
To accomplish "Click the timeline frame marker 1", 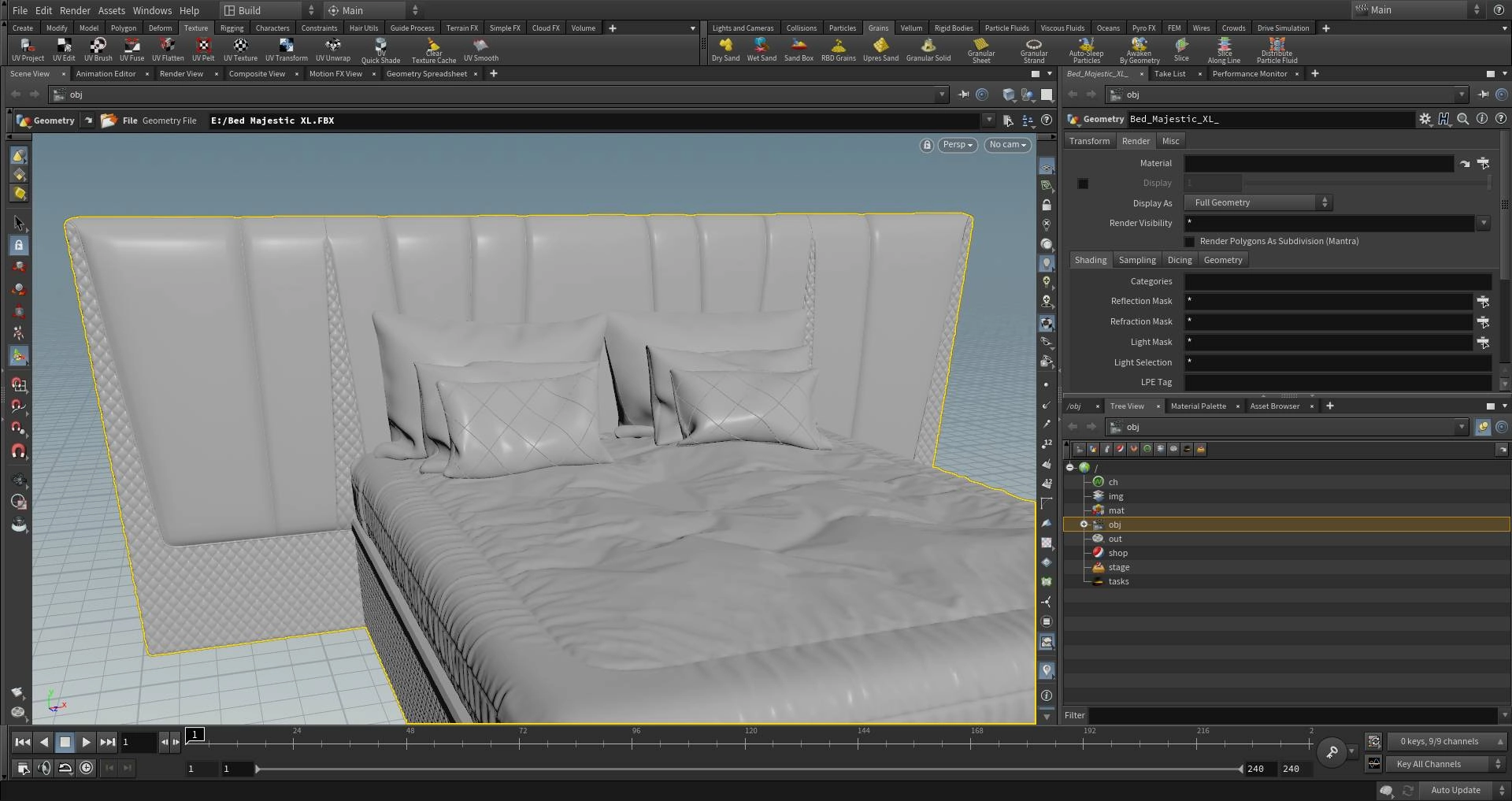I will coord(195,734).
